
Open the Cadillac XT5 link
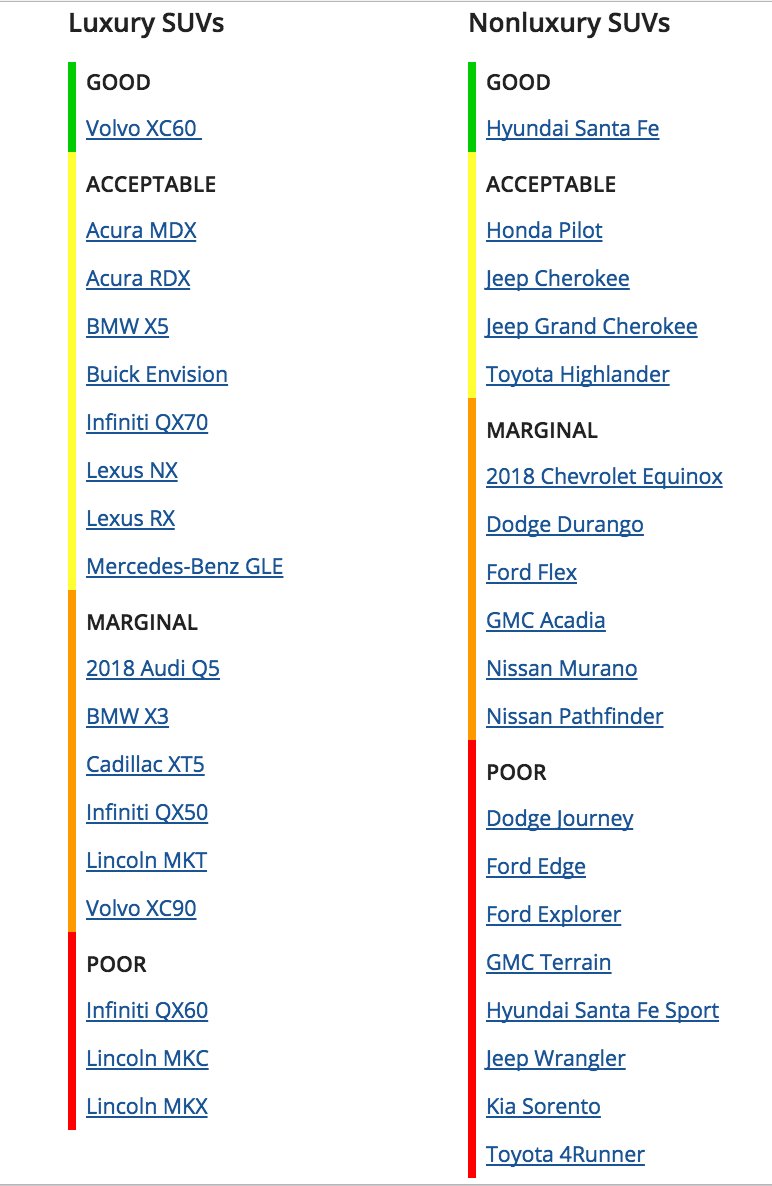coord(145,765)
